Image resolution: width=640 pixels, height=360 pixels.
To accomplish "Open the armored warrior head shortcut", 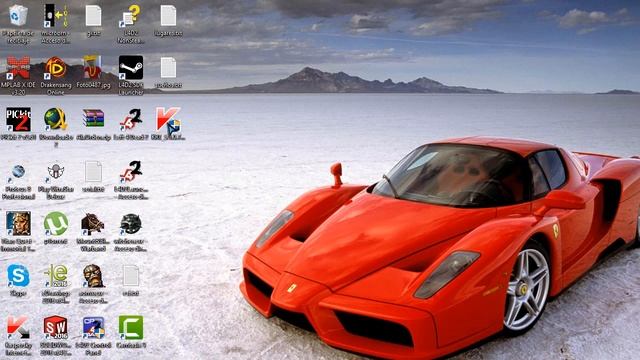I will (x=93, y=276).
